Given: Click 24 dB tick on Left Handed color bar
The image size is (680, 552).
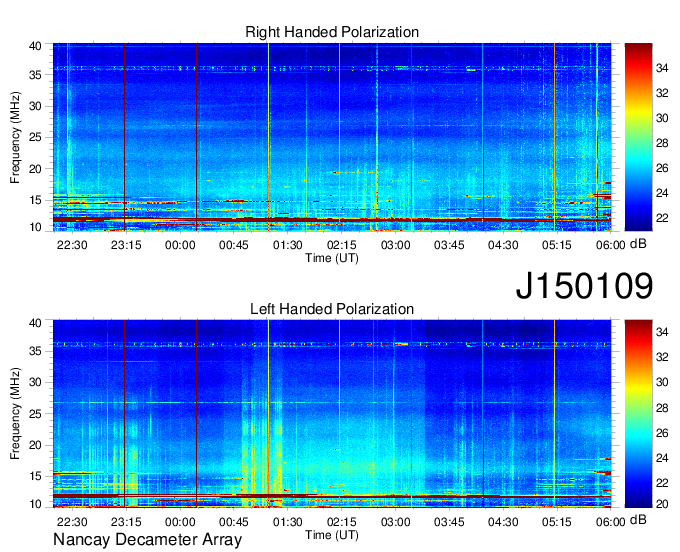Looking at the screenshot, I should tap(662, 458).
